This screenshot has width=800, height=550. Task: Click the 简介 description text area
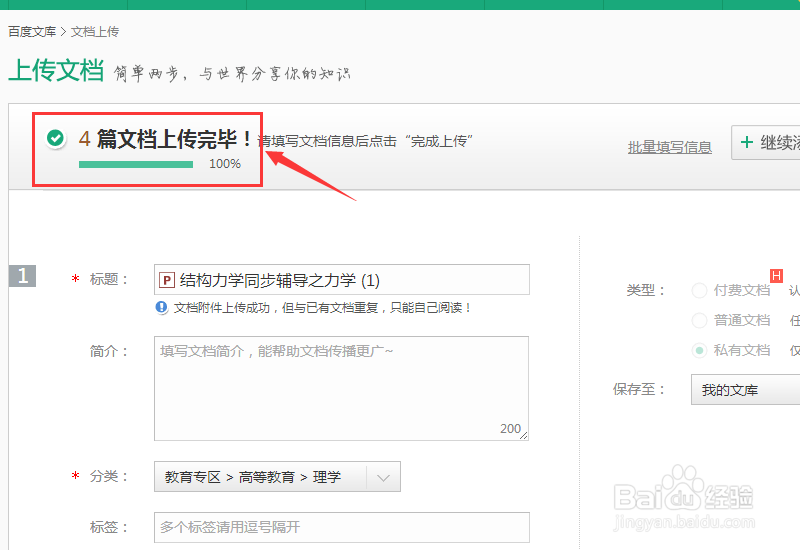pos(341,388)
